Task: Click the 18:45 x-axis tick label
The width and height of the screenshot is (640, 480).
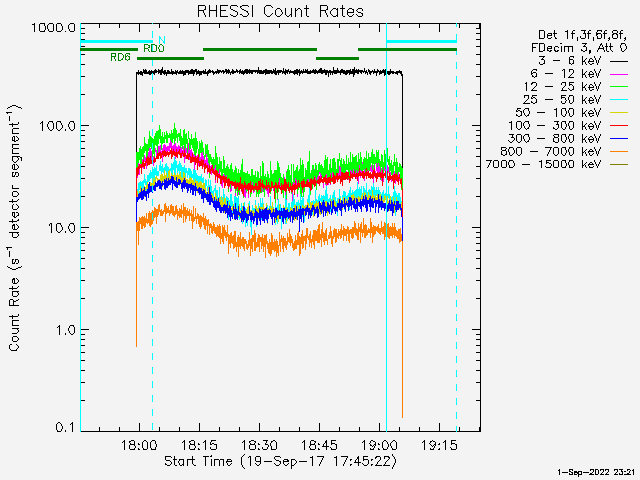Action: (x=319, y=445)
